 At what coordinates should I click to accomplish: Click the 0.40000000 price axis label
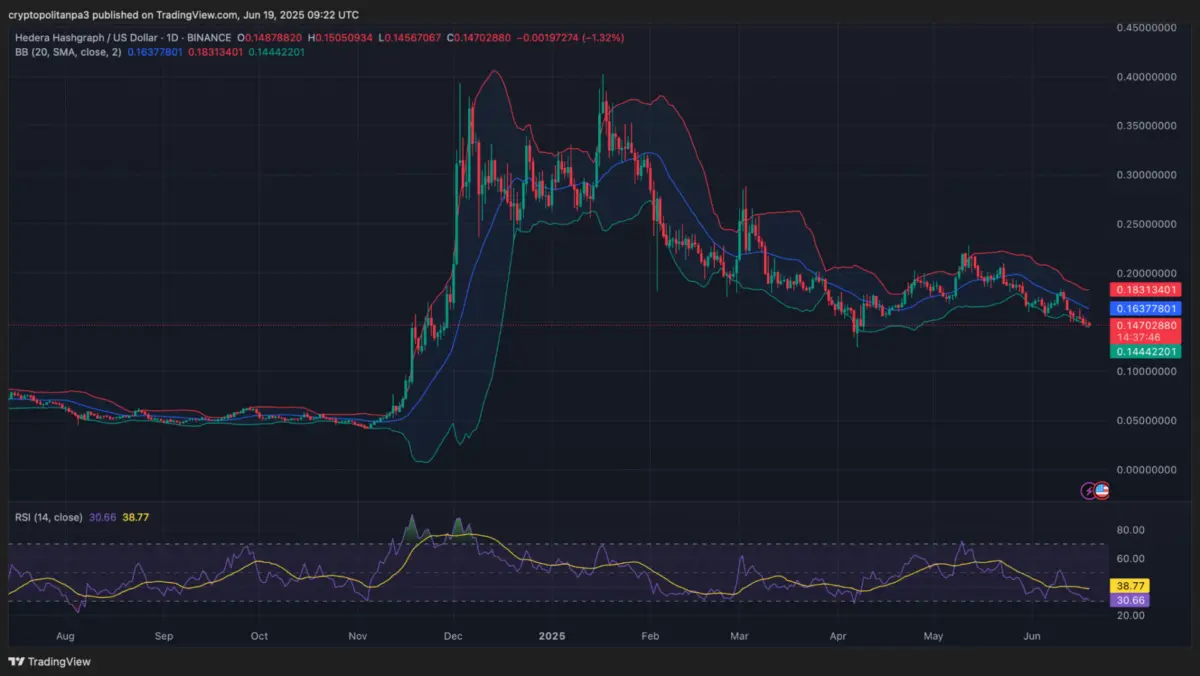tap(1147, 77)
